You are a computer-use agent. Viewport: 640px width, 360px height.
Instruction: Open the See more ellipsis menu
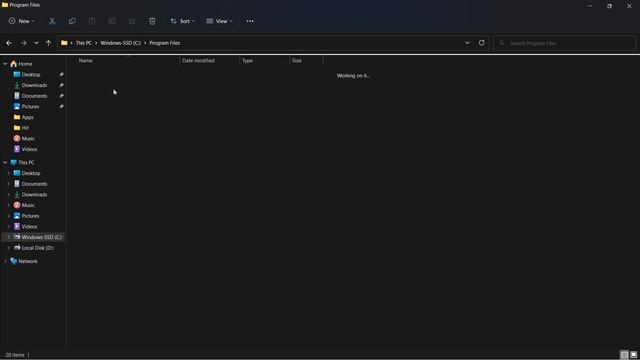coord(250,21)
